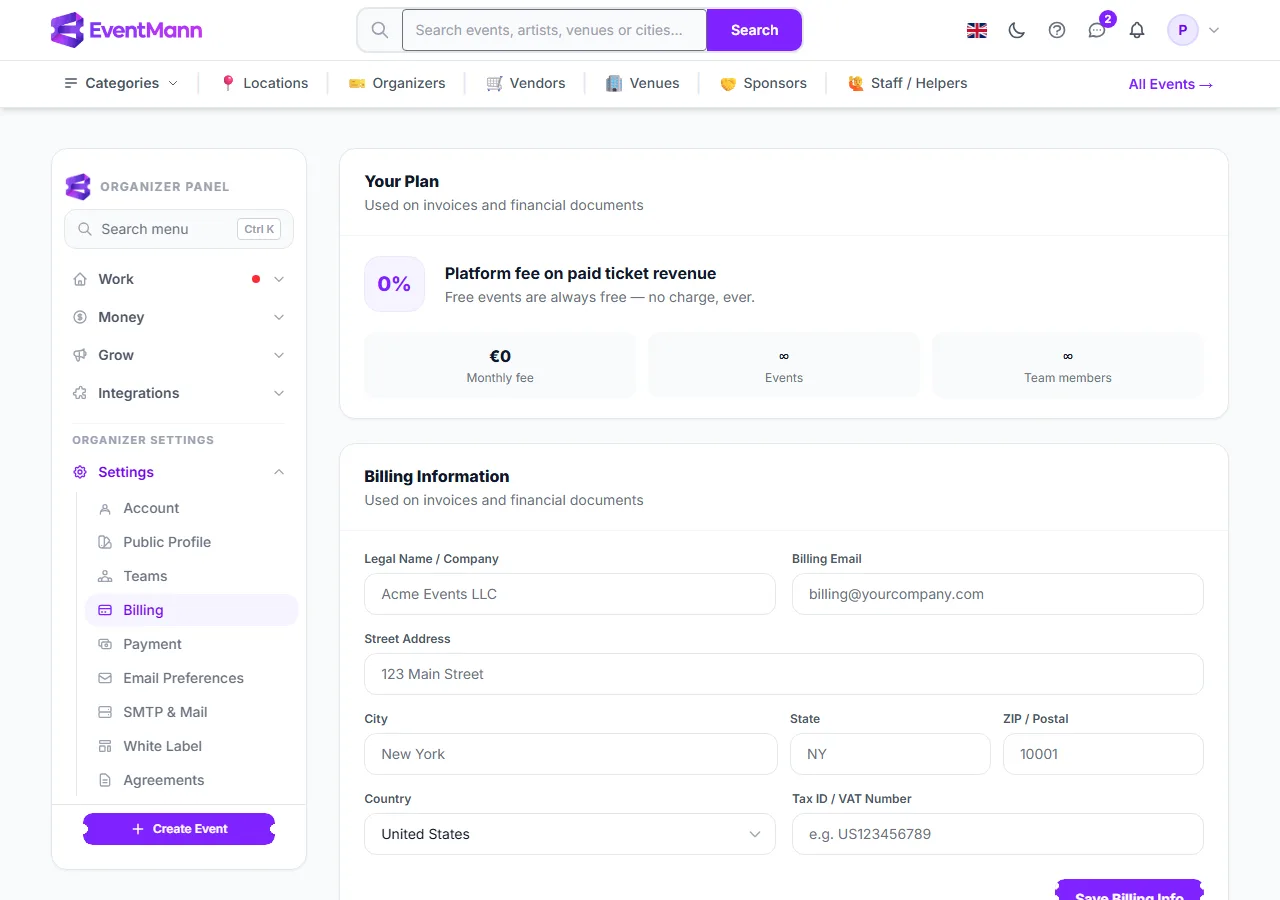Image resolution: width=1280 pixels, height=900 pixels.
Task: Open SMTP & Mail settings
Action: click(191, 712)
